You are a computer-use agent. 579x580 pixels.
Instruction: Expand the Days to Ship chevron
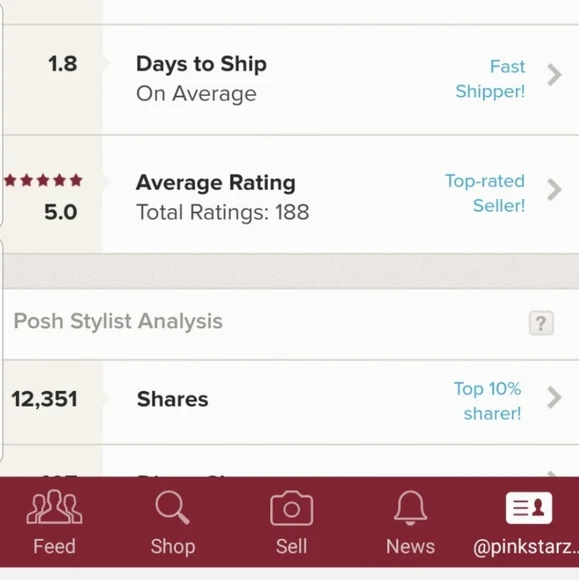554,75
